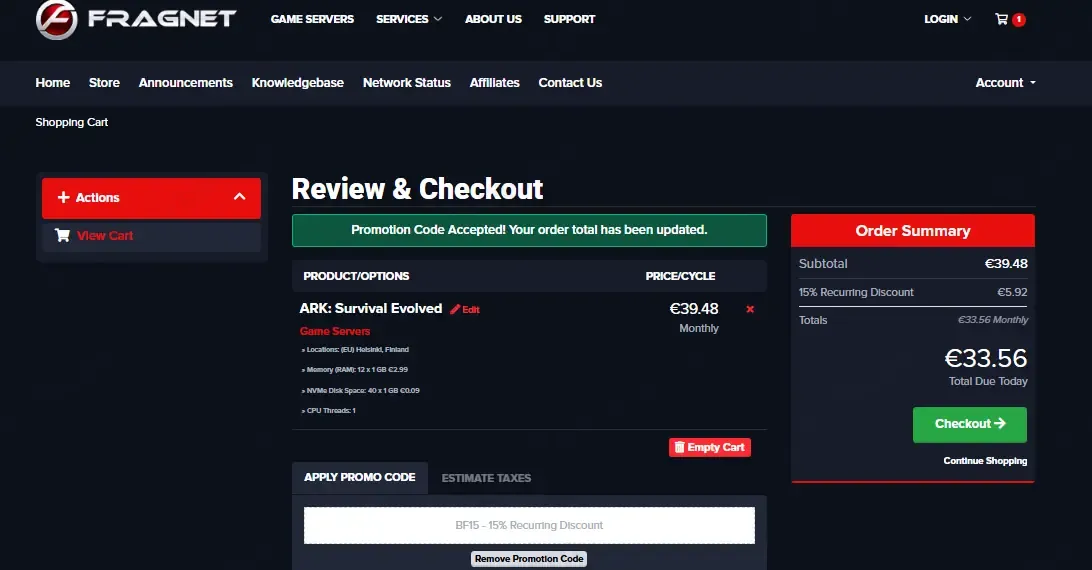Empty the cart
The width and height of the screenshot is (1092, 570).
point(710,447)
